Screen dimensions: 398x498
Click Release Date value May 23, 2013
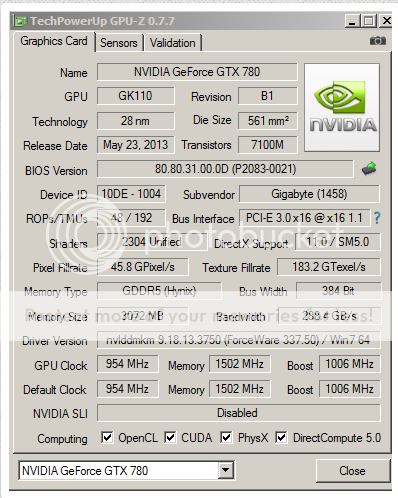135,145
